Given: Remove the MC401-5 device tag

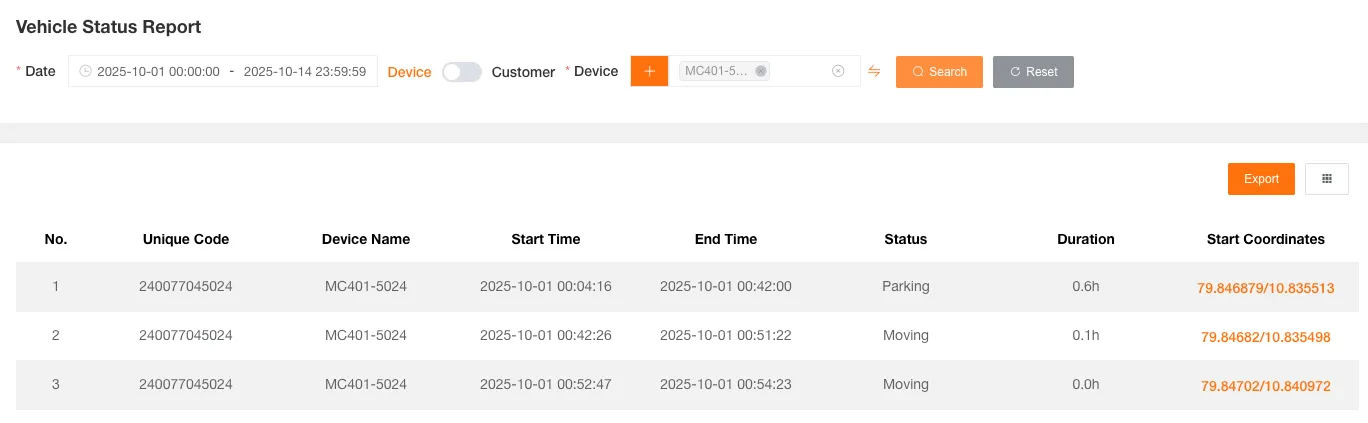Looking at the screenshot, I should (761, 71).
